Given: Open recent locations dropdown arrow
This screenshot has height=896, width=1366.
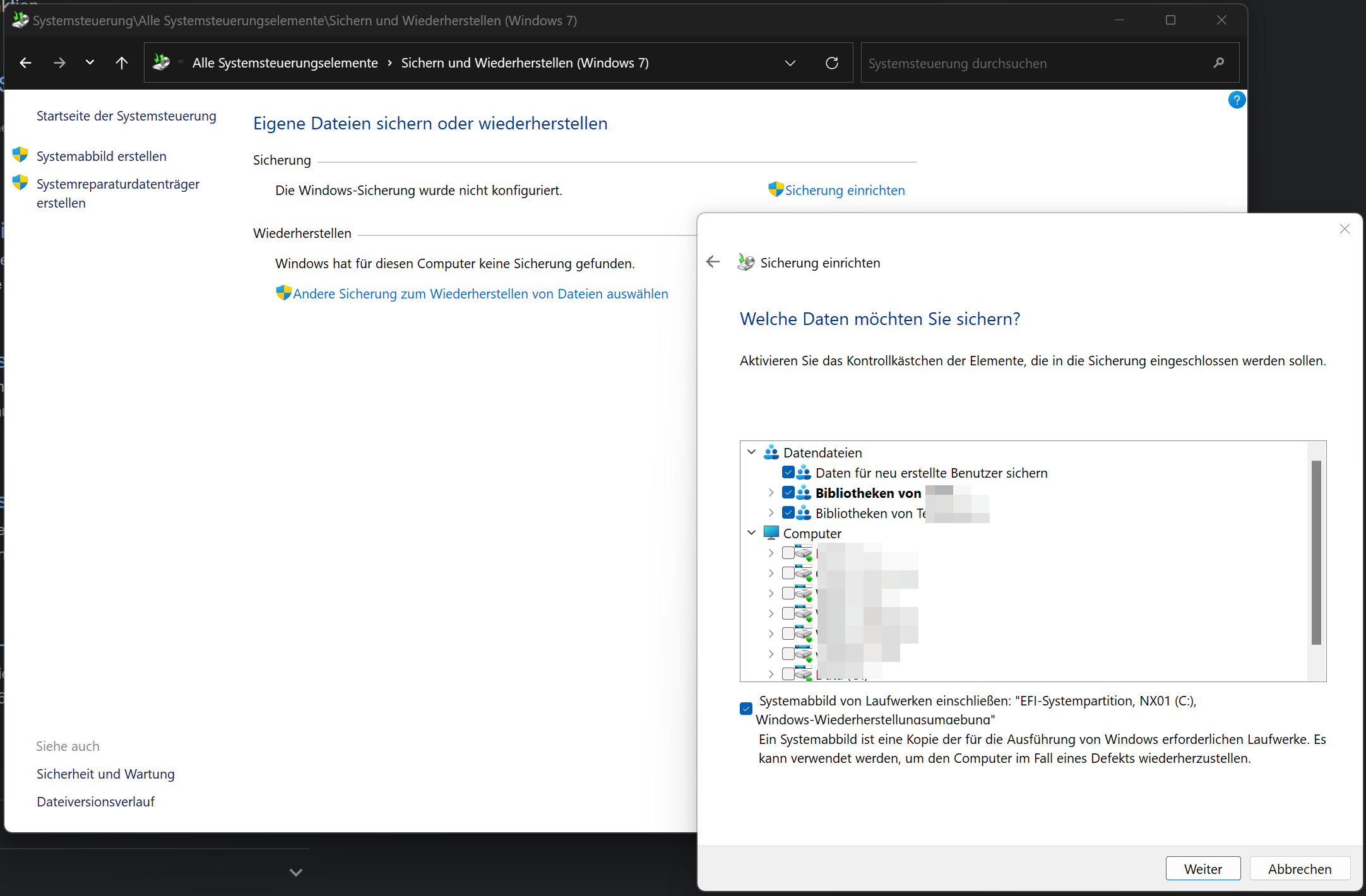Looking at the screenshot, I should [90, 62].
